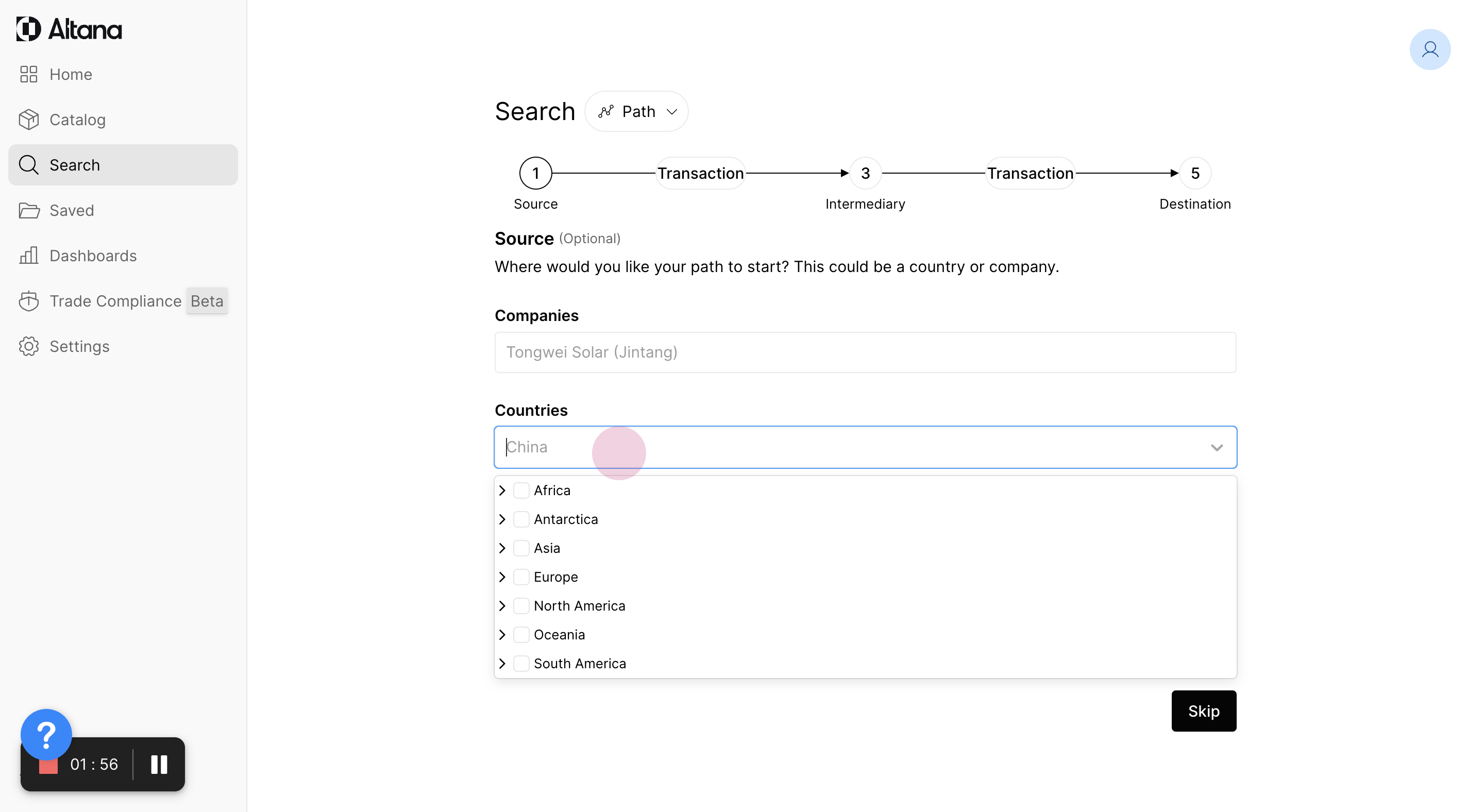Click the Altana logo icon
Viewport: 1484px width, 812px height.
(28, 29)
